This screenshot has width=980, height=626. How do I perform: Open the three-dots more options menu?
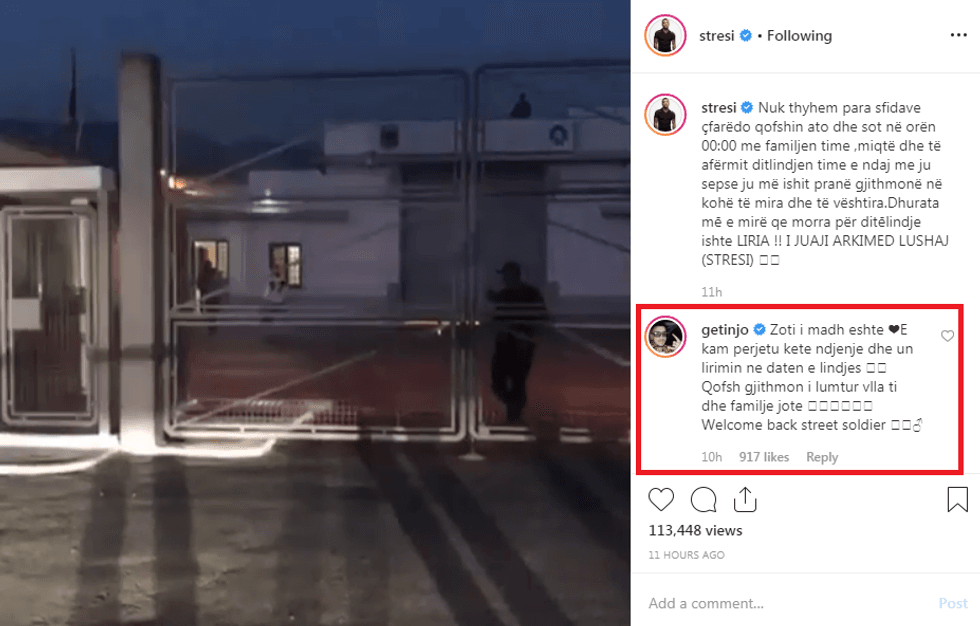tap(958, 35)
